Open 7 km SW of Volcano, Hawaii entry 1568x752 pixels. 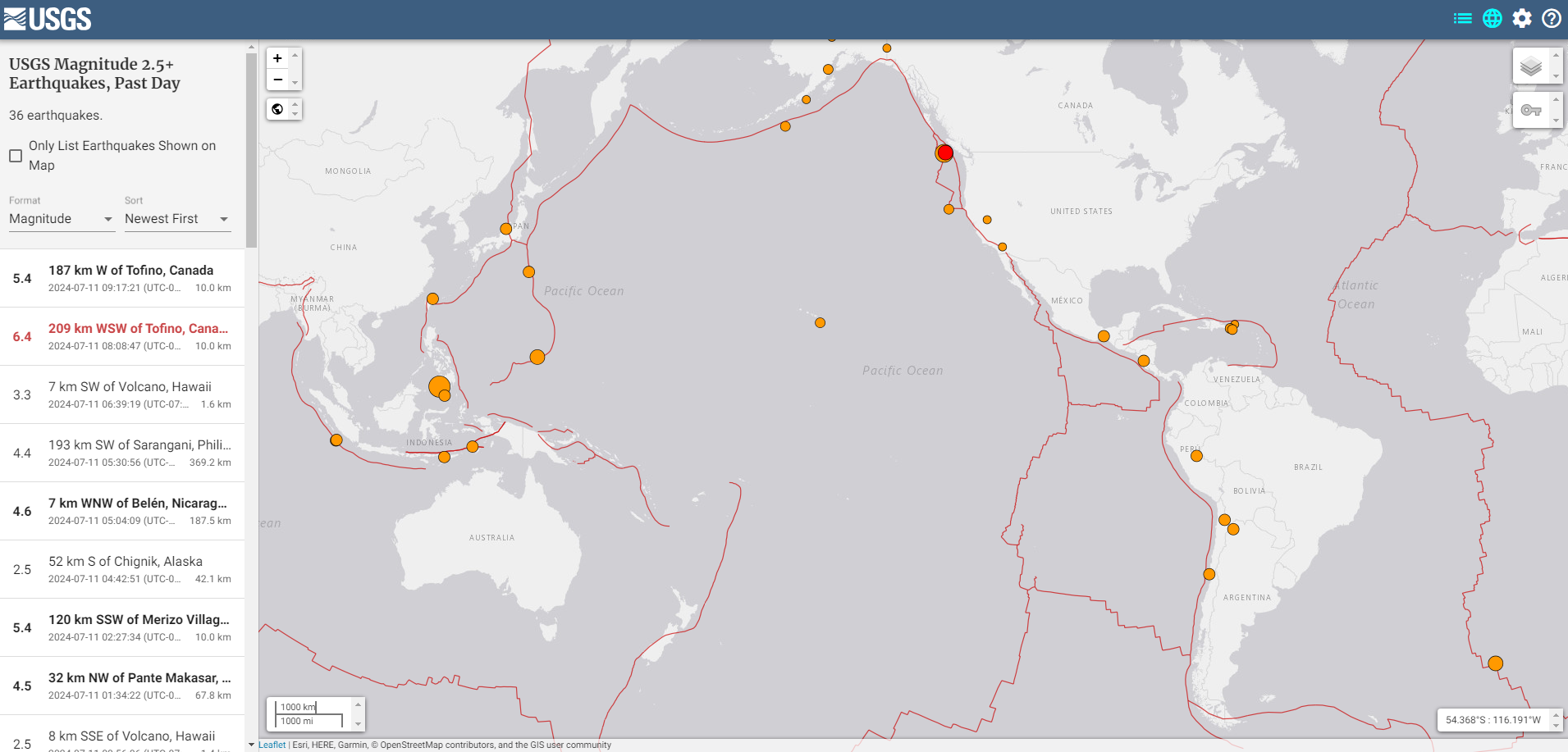122,394
